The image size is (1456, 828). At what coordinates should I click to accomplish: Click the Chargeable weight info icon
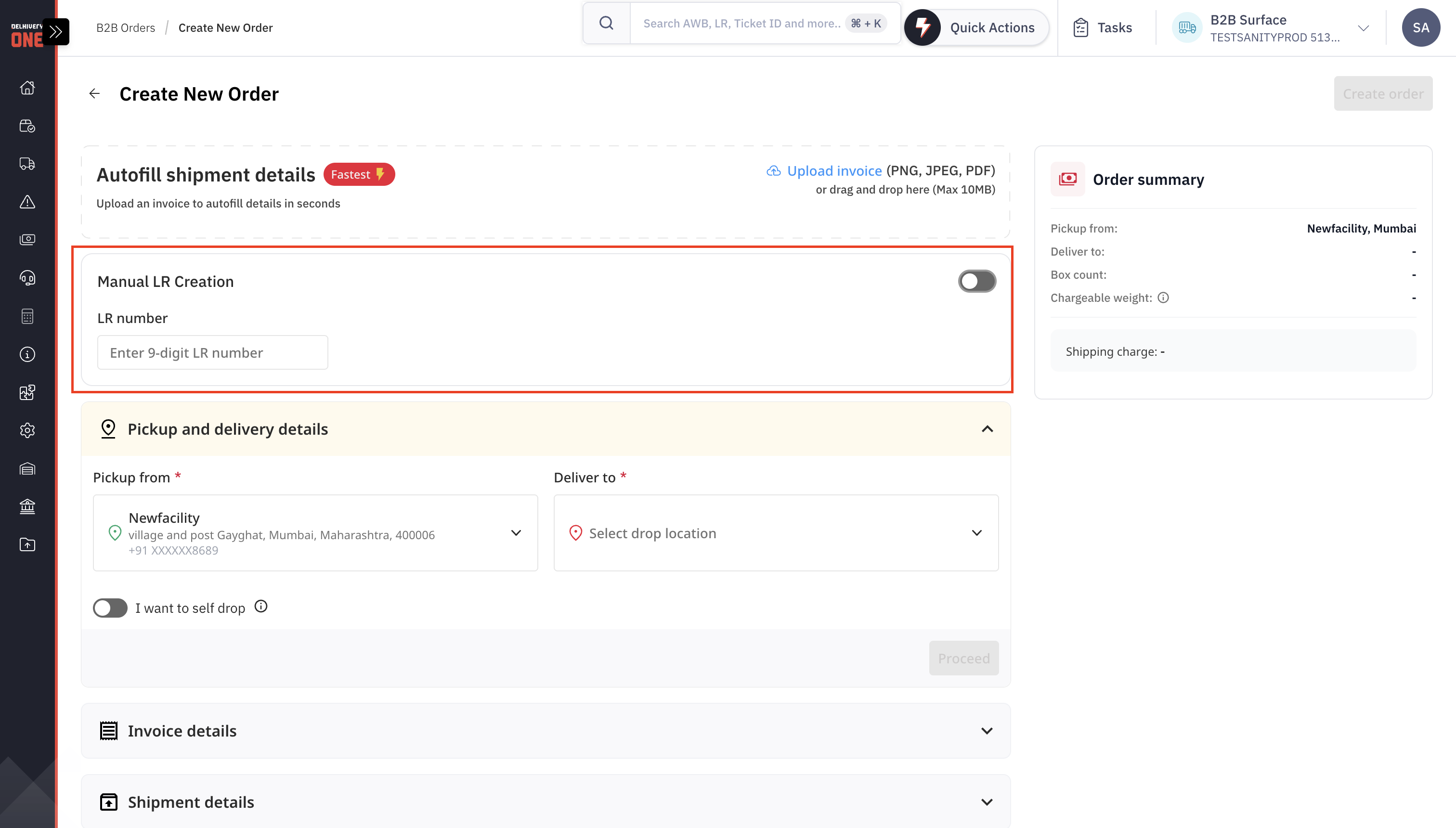pos(1163,298)
